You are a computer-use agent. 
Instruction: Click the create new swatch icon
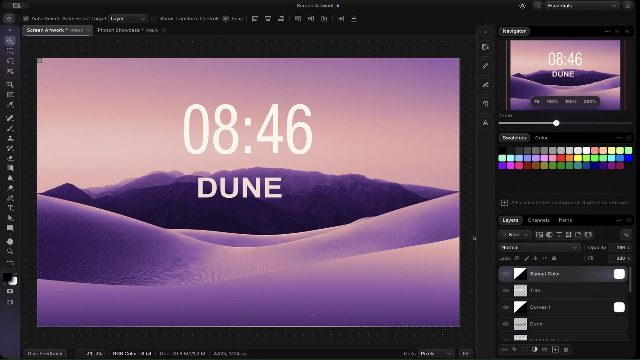click(x=504, y=202)
